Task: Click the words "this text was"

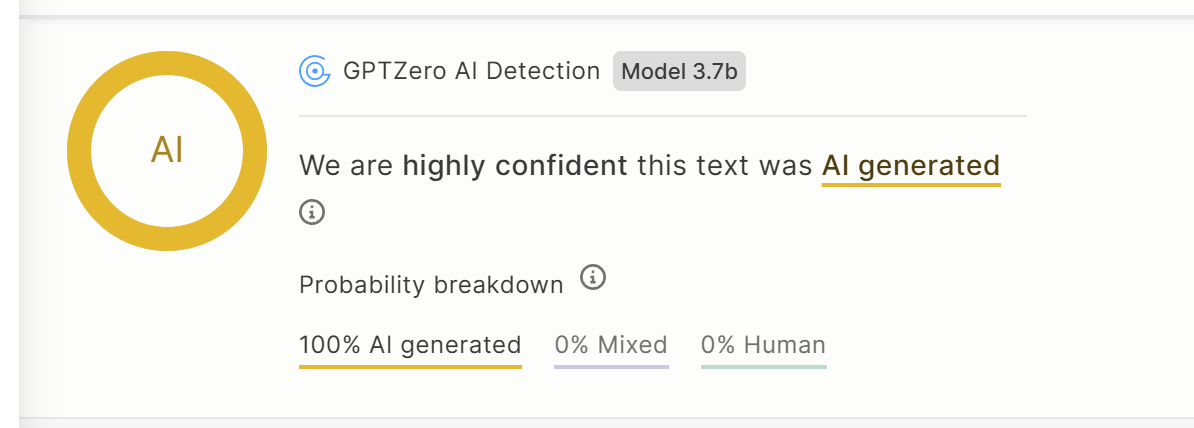Action: pyautogui.click(x=725, y=165)
